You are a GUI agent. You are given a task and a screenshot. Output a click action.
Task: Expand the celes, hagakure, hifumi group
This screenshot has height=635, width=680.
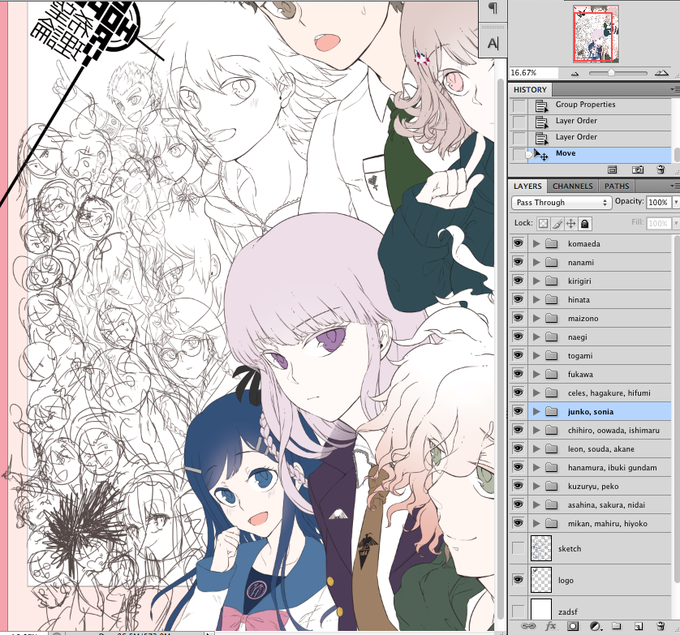click(536, 393)
